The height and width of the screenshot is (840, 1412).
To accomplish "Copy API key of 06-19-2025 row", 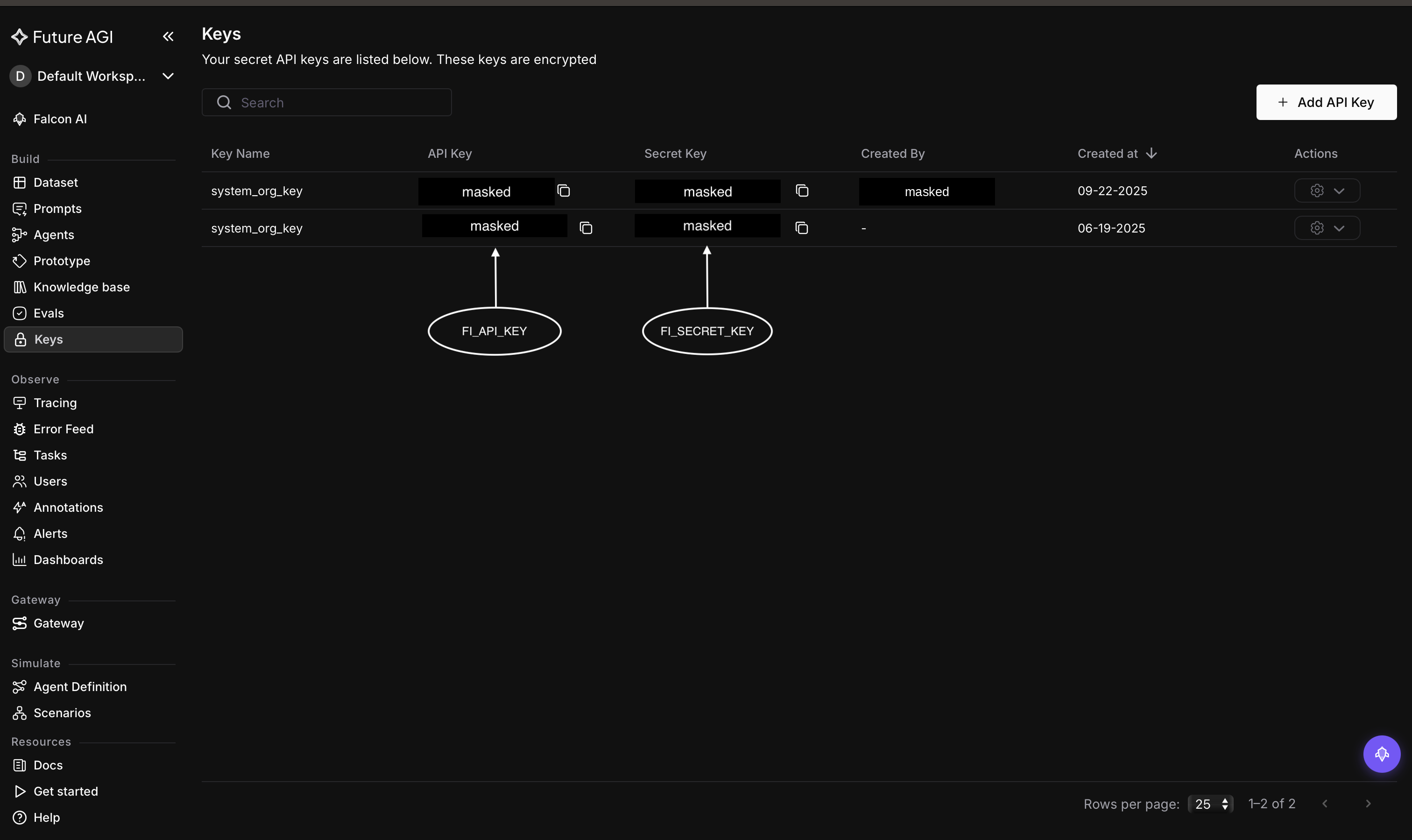I will click(x=586, y=228).
